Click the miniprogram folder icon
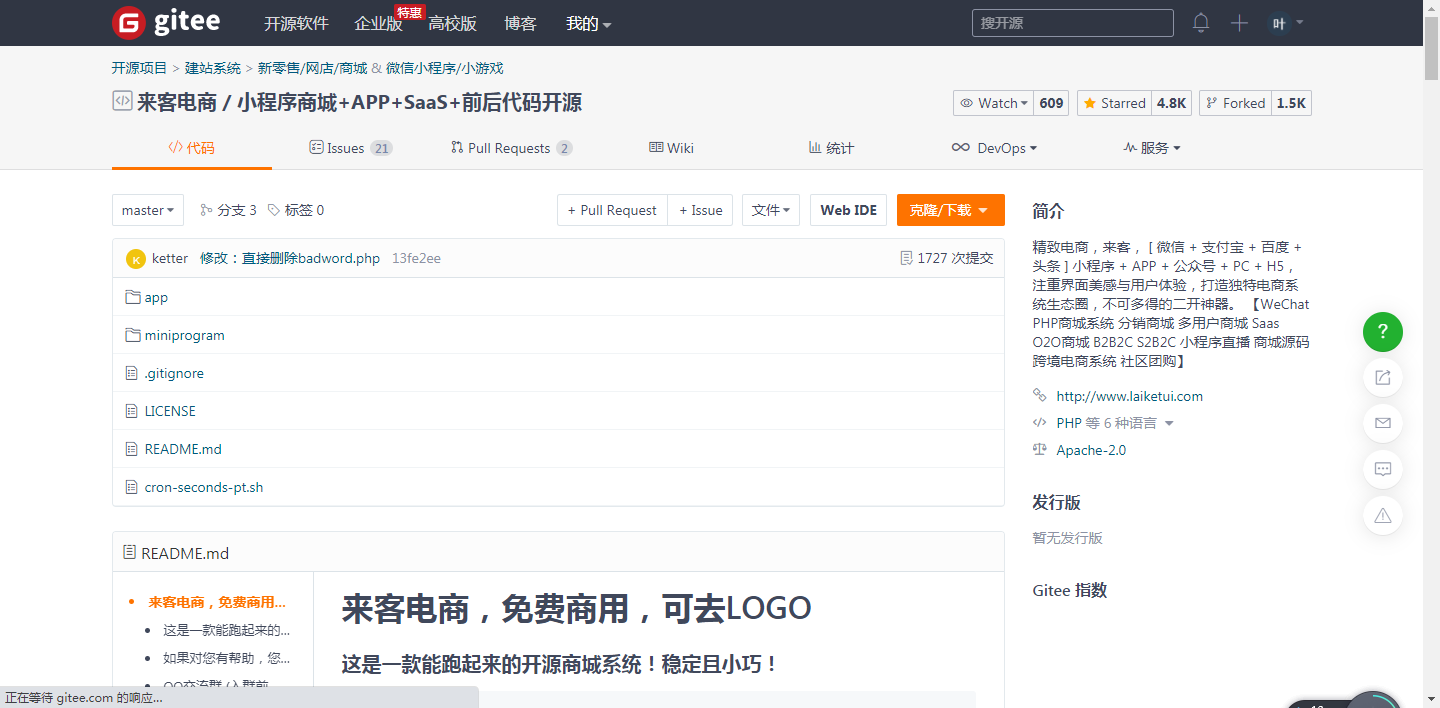 (x=132, y=335)
